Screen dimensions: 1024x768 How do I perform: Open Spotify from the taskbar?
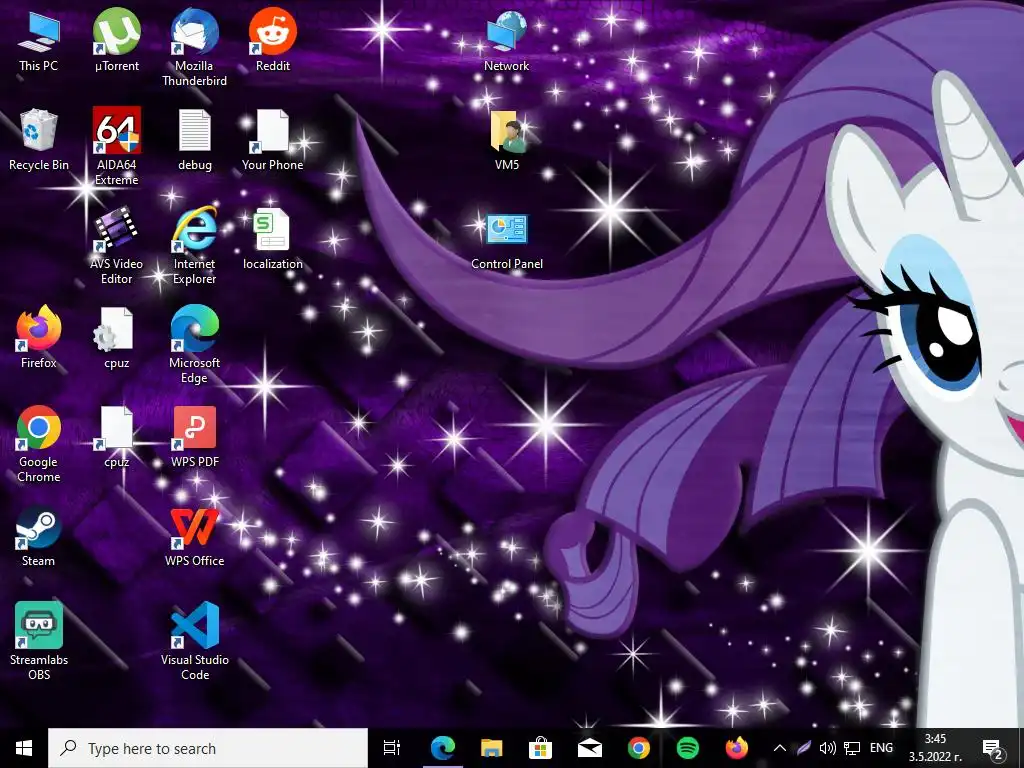[688, 748]
